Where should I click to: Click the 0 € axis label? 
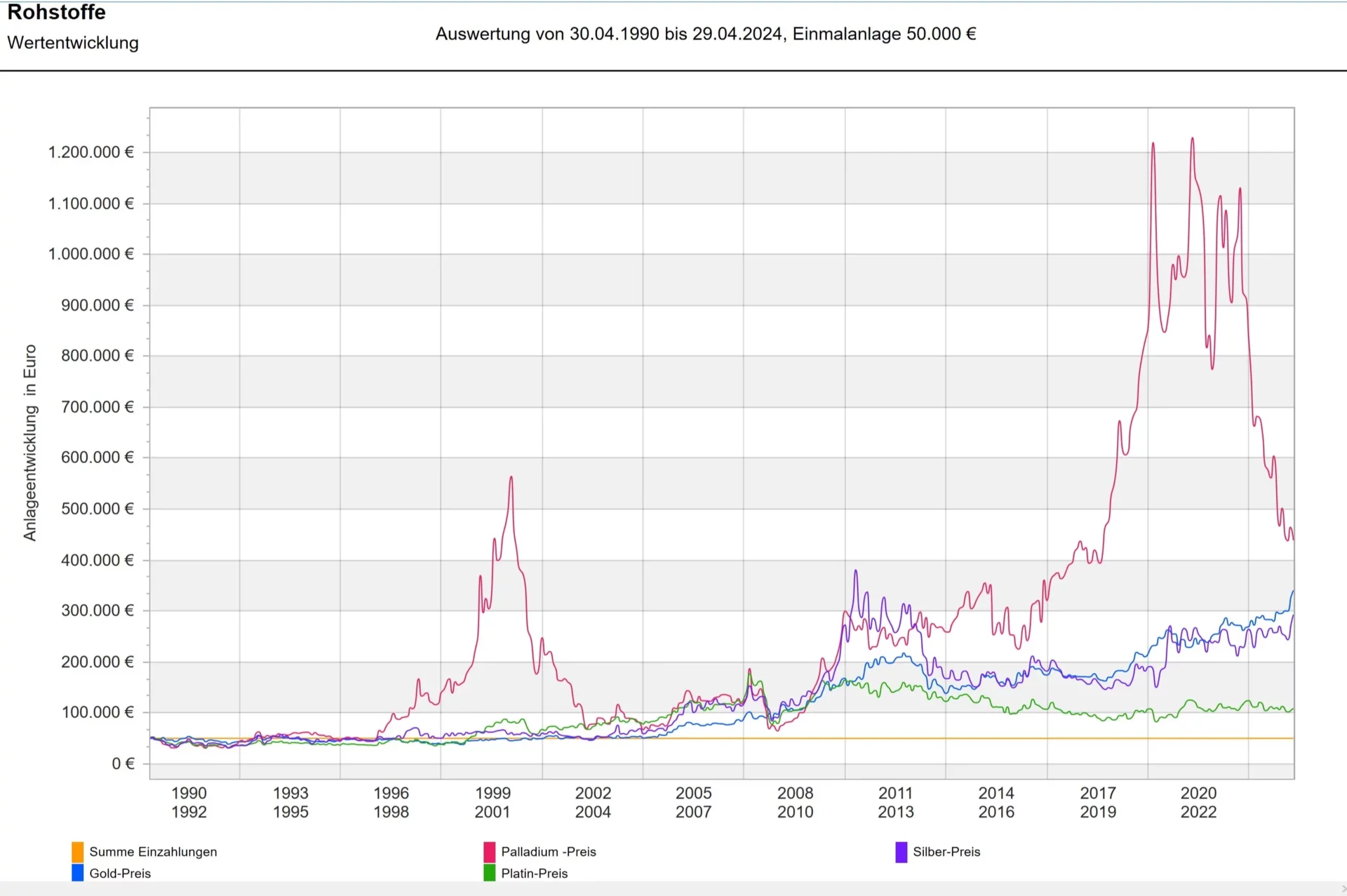(123, 763)
